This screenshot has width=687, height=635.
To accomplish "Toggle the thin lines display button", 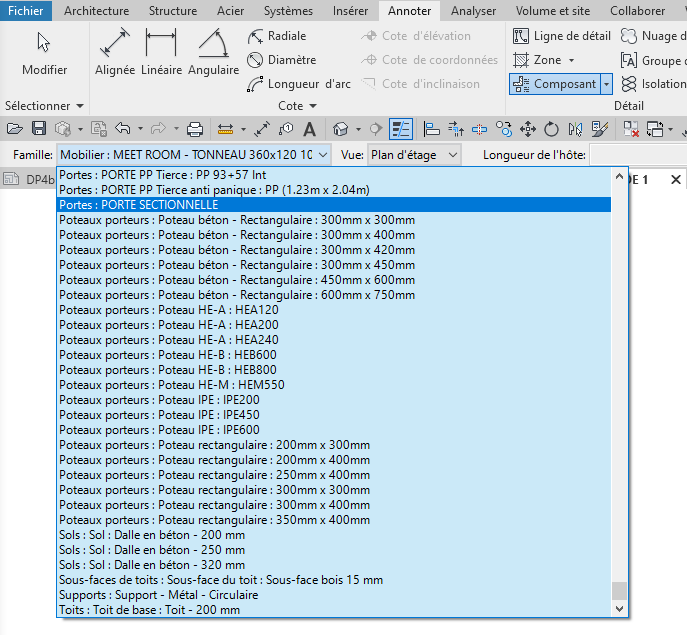I will point(401,129).
